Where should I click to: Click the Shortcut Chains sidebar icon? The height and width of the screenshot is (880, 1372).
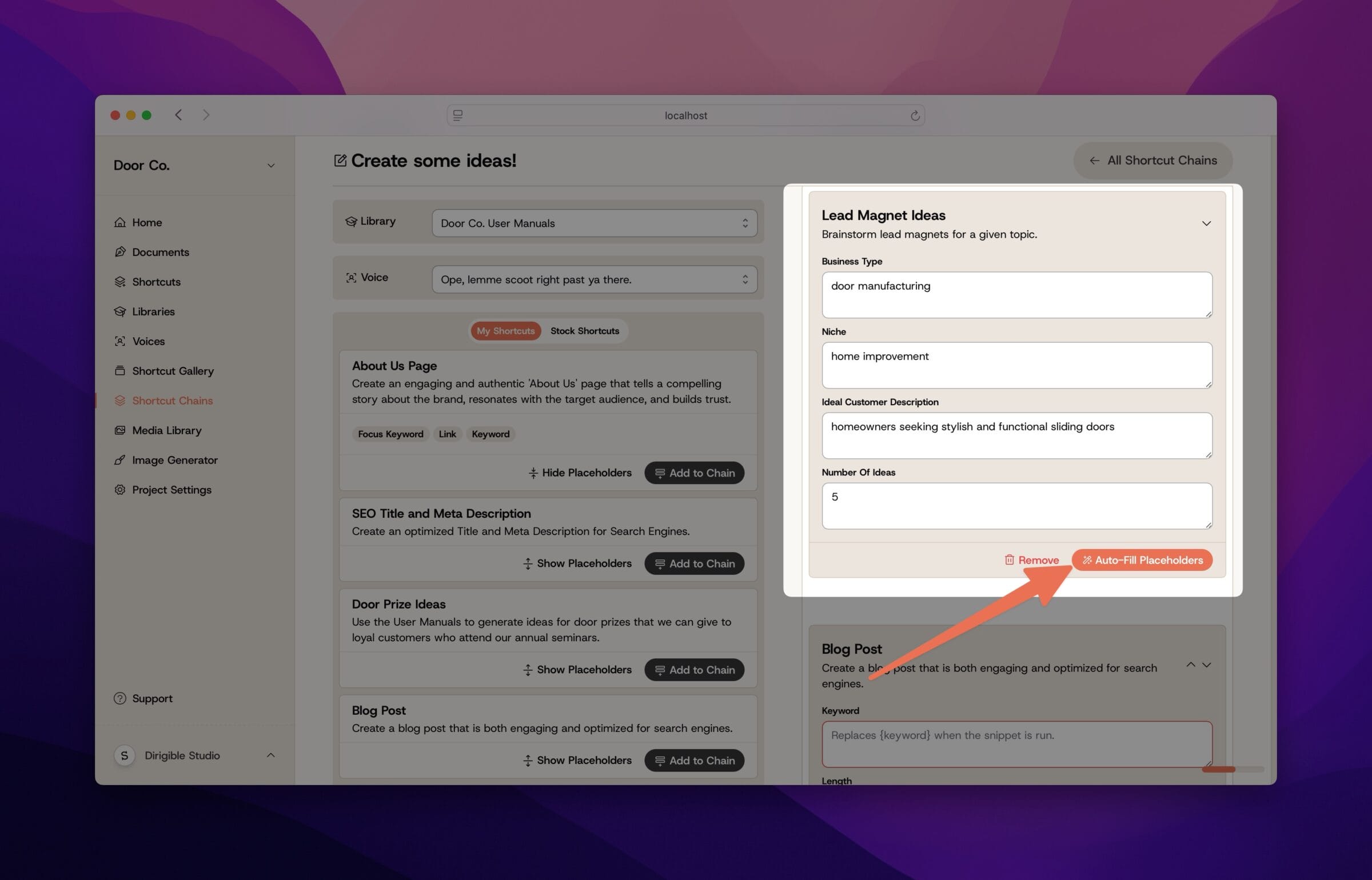119,400
